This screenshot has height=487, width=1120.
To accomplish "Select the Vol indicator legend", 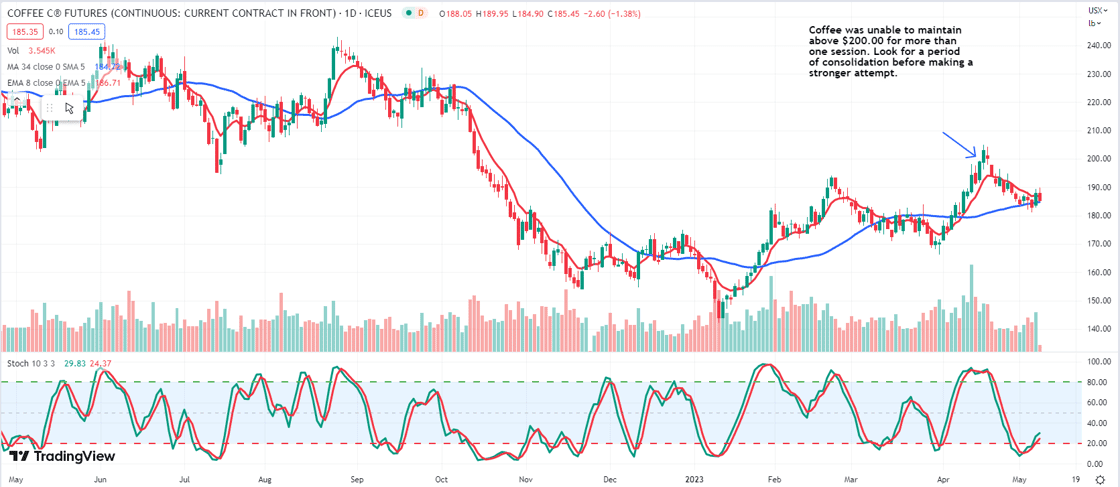I will click(12, 51).
